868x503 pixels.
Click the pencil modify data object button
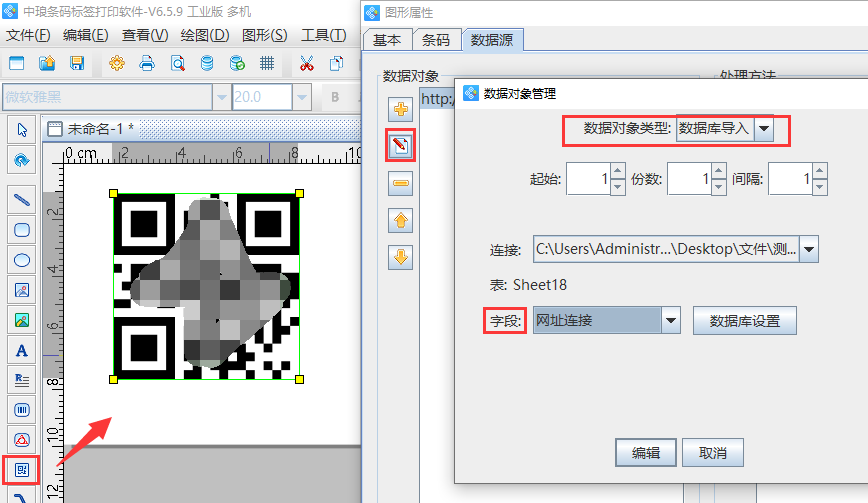click(x=401, y=146)
